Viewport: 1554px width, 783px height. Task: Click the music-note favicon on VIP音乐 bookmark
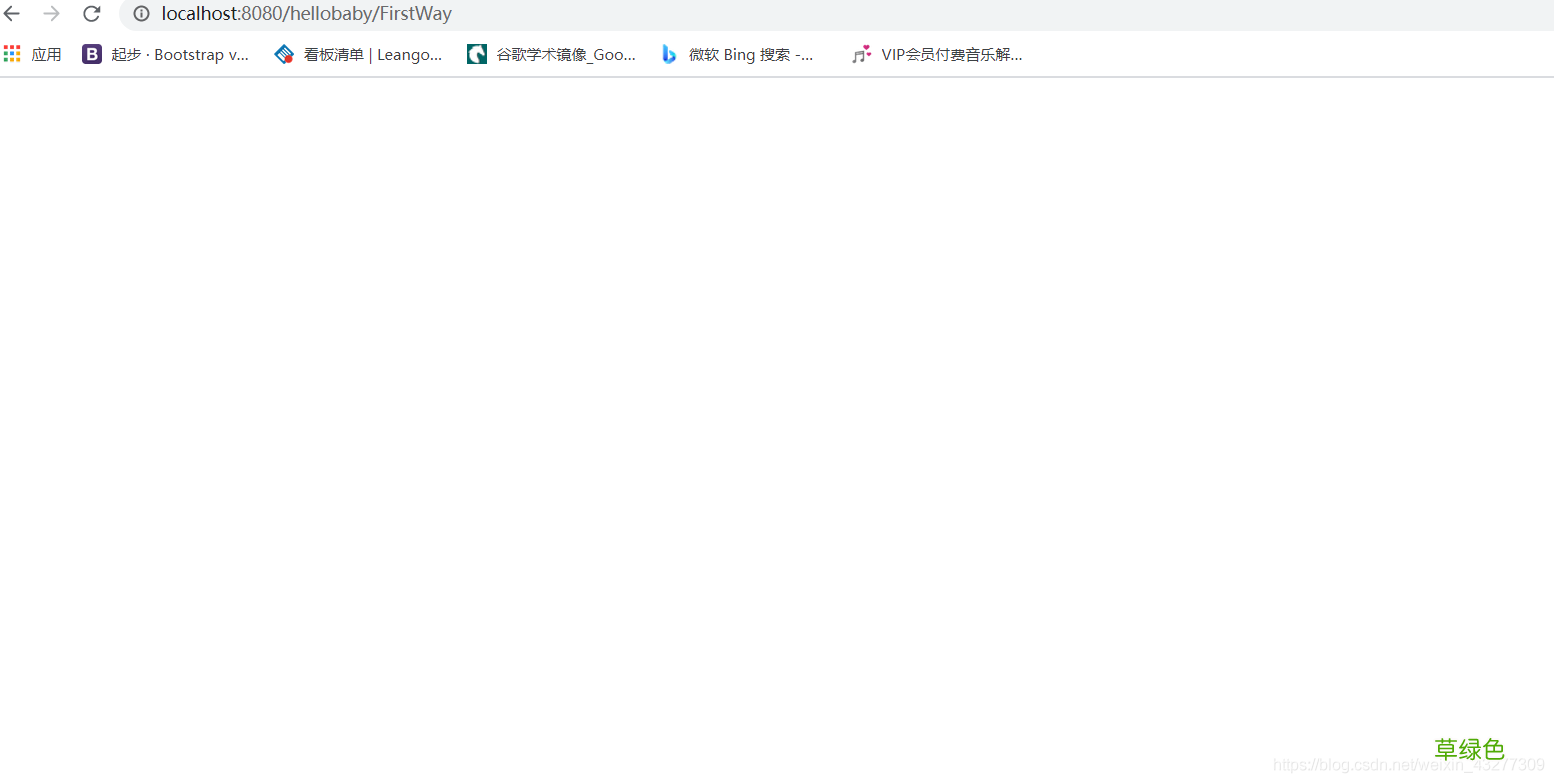click(x=861, y=54)
